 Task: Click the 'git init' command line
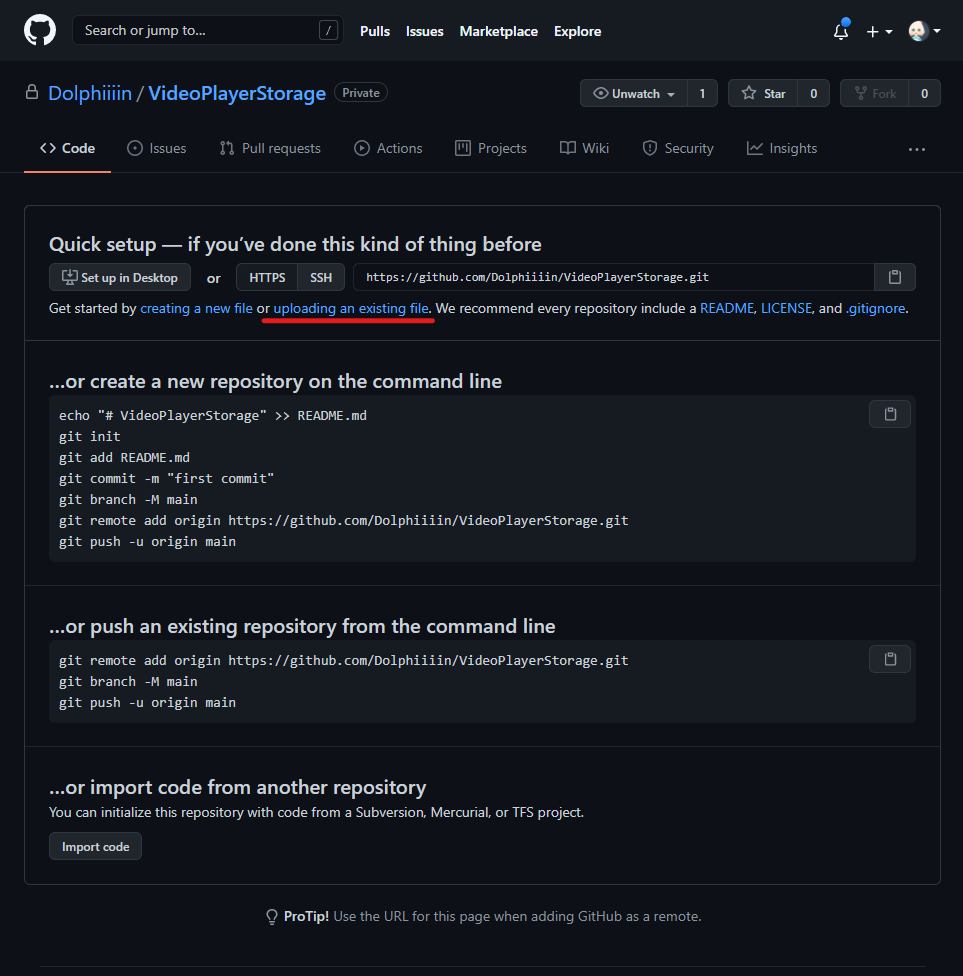click(90, 436)
